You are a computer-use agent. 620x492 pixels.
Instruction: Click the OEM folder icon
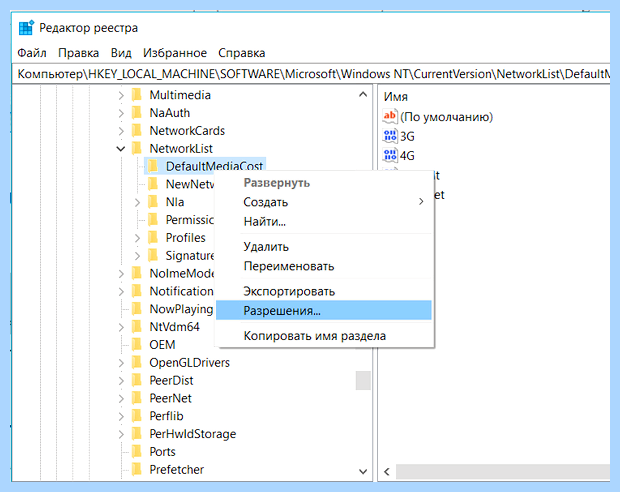coord(137,344)
